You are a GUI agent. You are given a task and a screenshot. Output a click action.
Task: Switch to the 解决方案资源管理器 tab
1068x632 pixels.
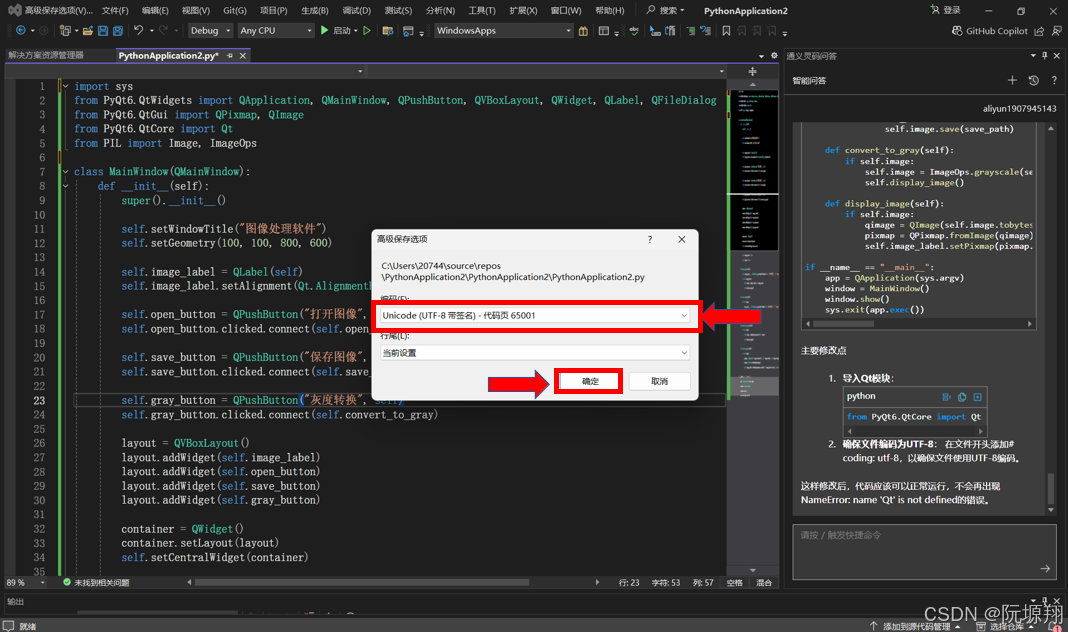tap(46, 55)
